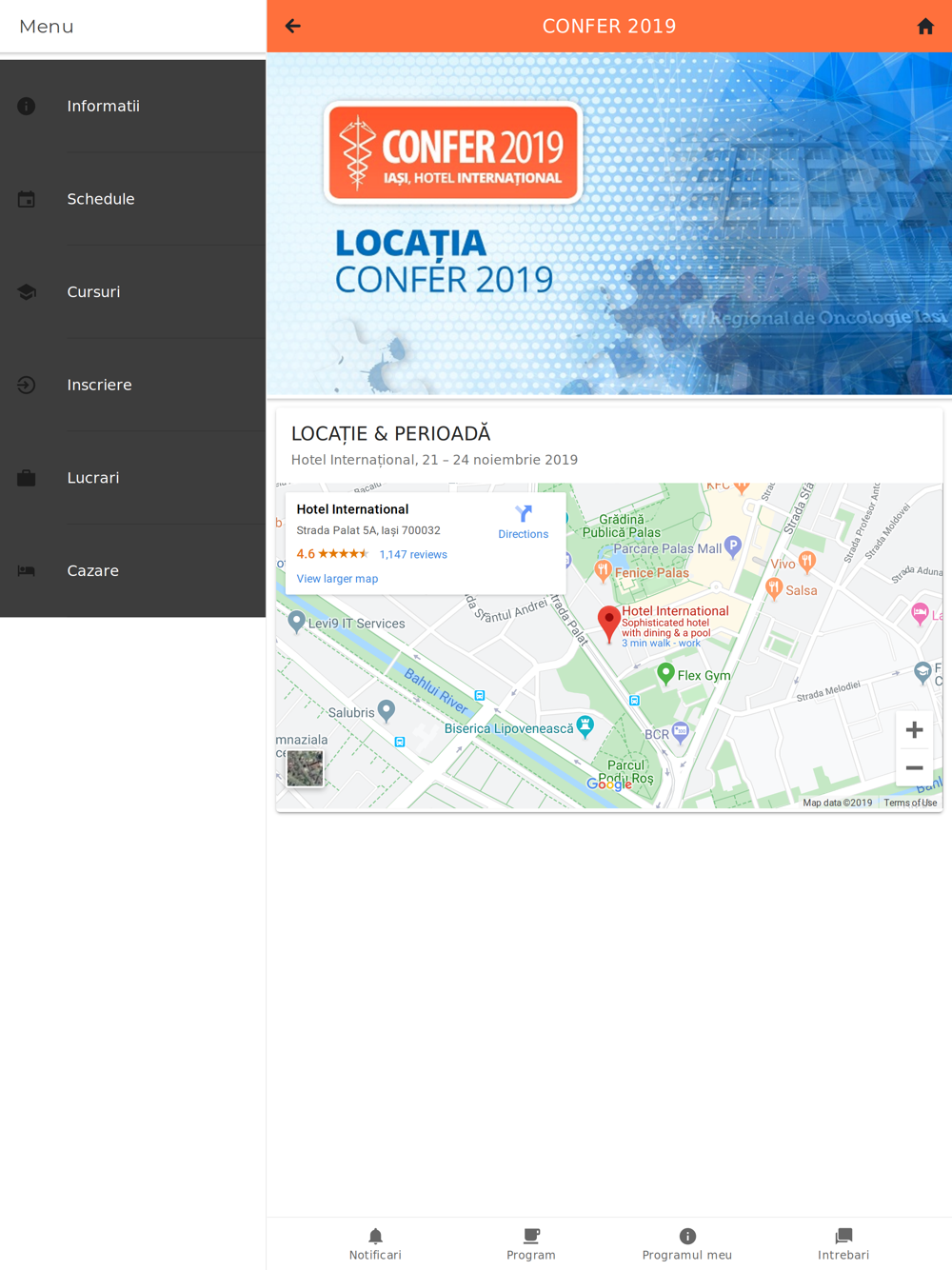Click the Levi9 IT Services marker
This screenshot has width=952, height=1270.
(296, 622)
